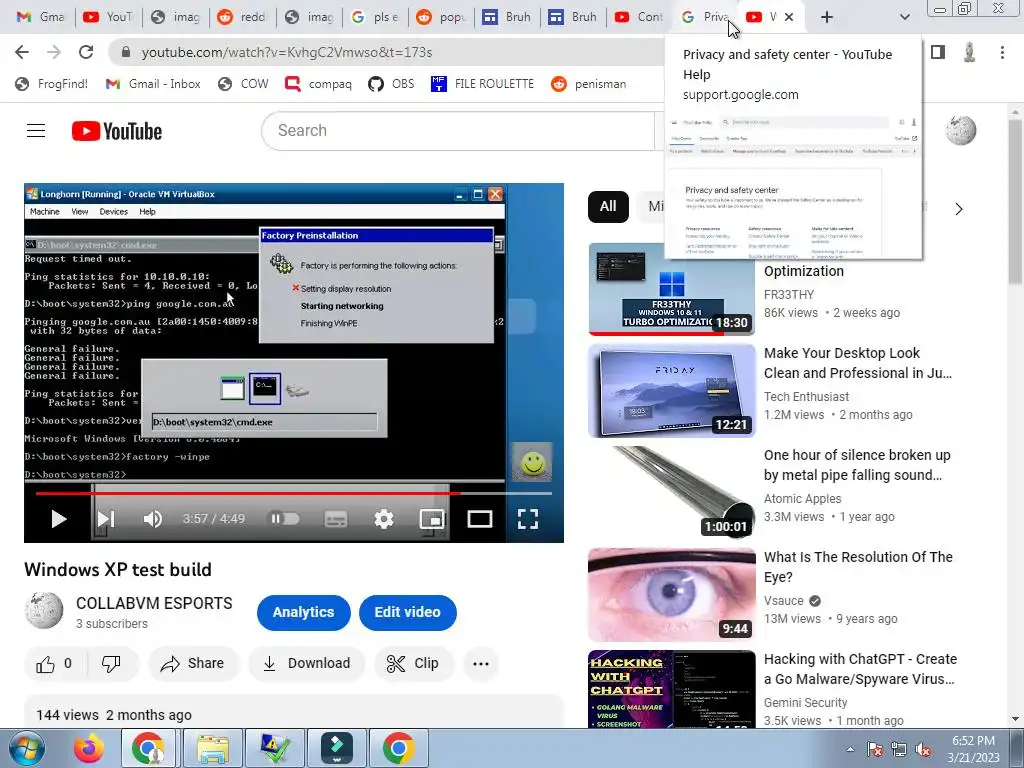Open What Is The Resolution Of The Eye
The height and width of the screenshot is (768, 1024).
coord(858,567)
